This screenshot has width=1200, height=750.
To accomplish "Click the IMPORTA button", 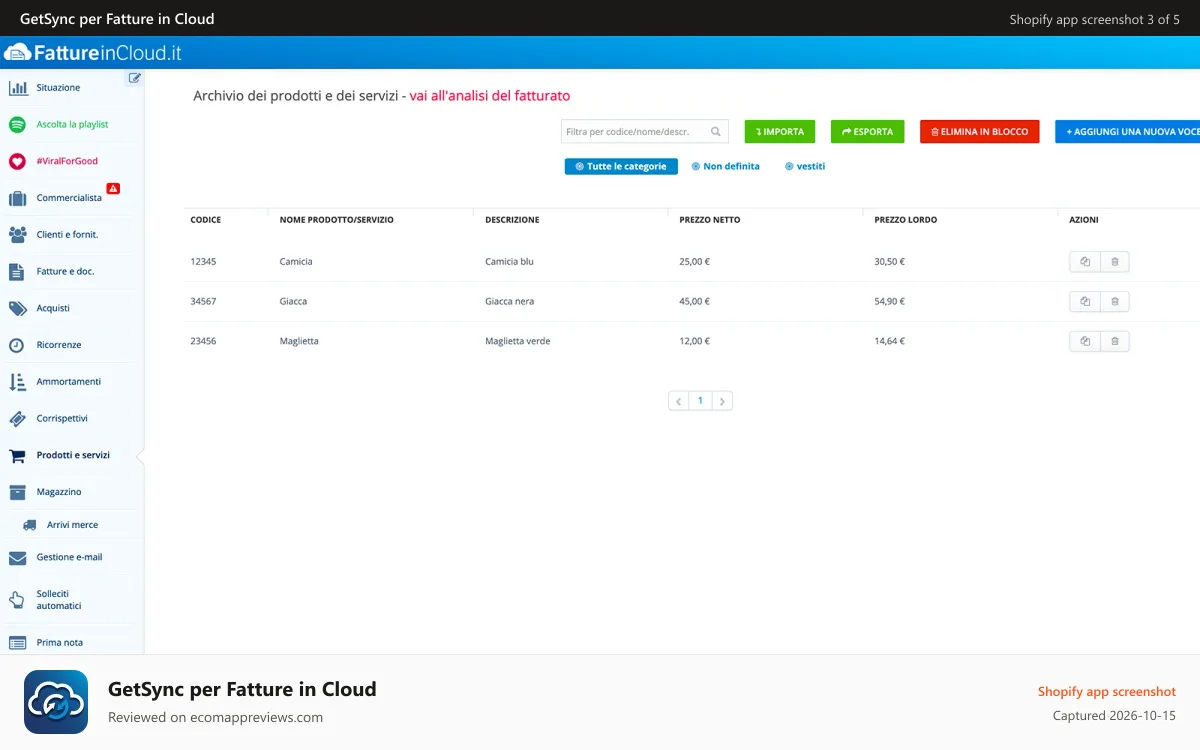I will point(780,131).
